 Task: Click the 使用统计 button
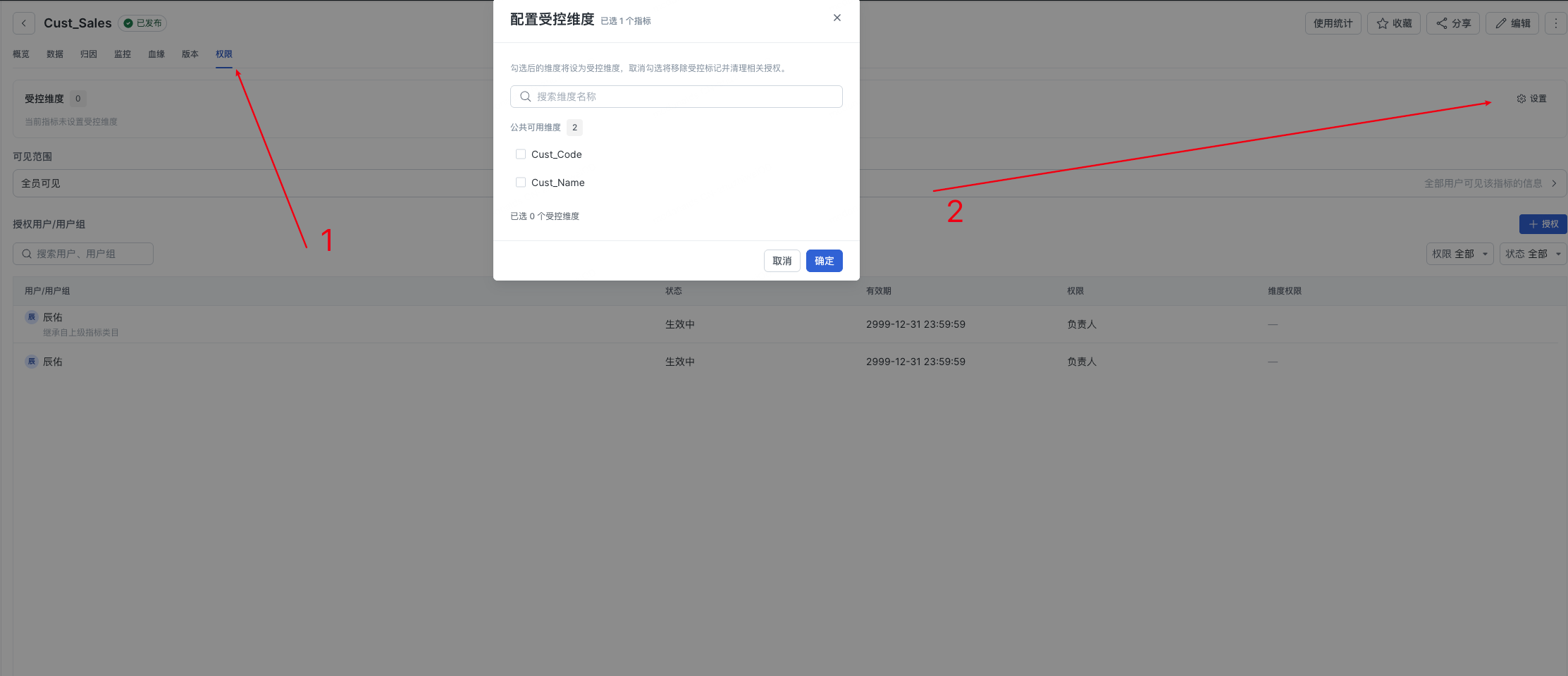(1333, 23)
